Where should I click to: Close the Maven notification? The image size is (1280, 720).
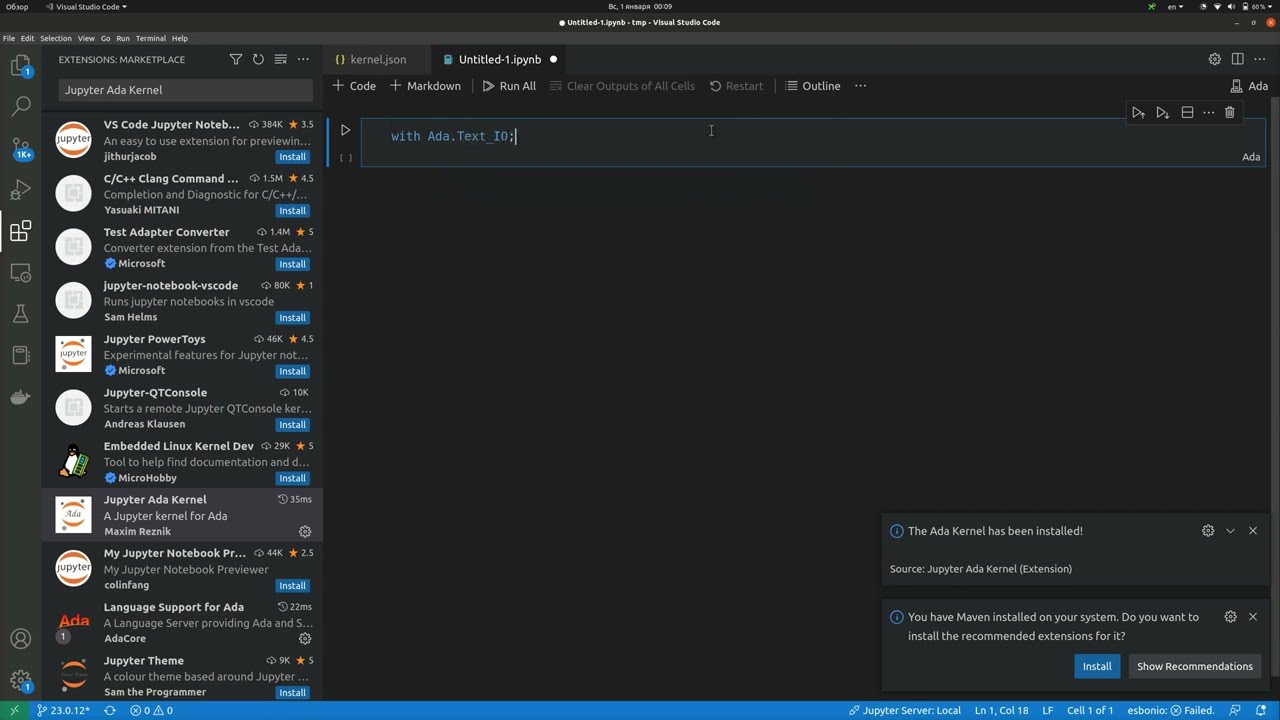coord(1252,617)
